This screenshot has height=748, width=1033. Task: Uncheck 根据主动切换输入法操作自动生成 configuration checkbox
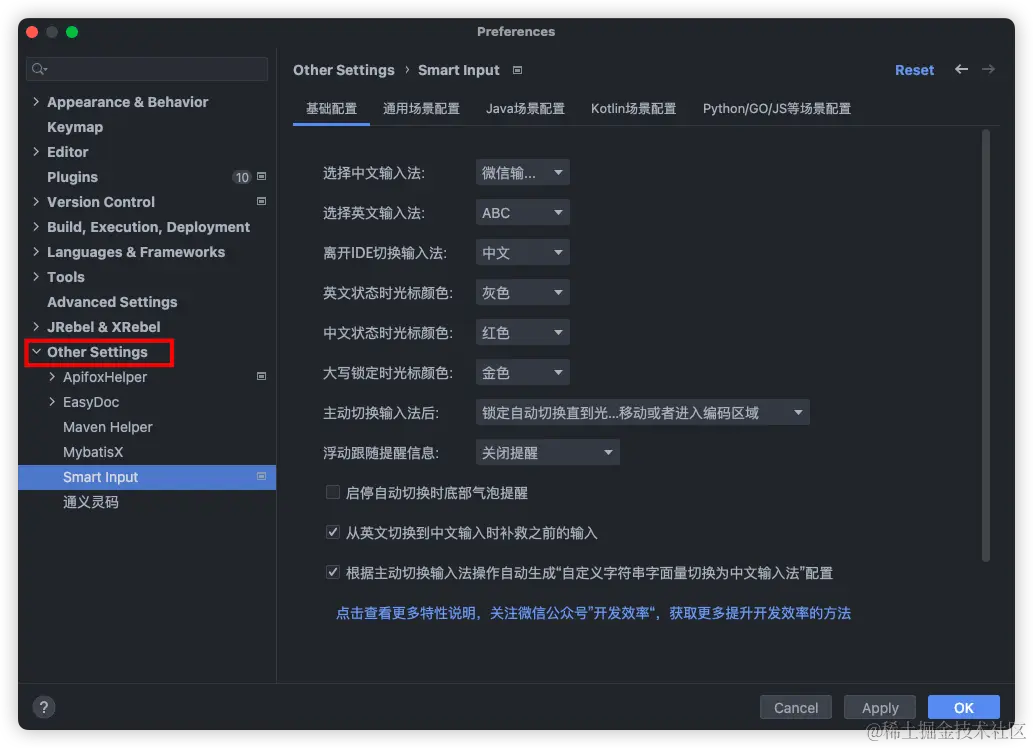[x=333, y=572]
